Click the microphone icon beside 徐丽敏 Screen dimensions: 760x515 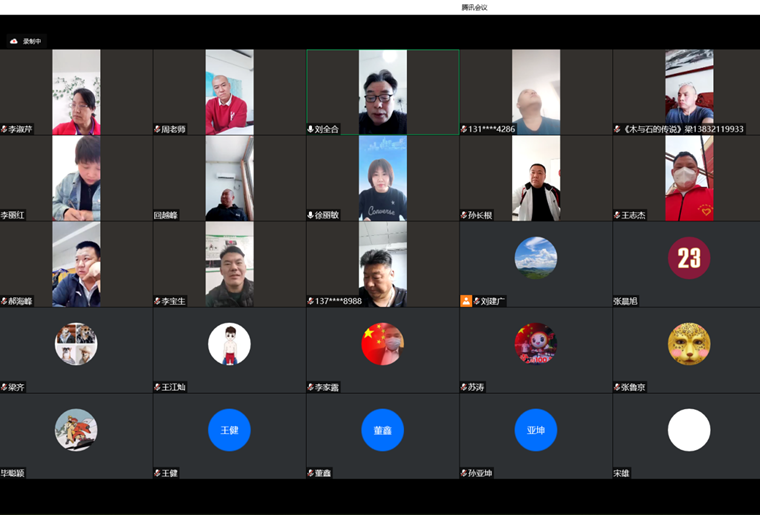click(310, 215)
